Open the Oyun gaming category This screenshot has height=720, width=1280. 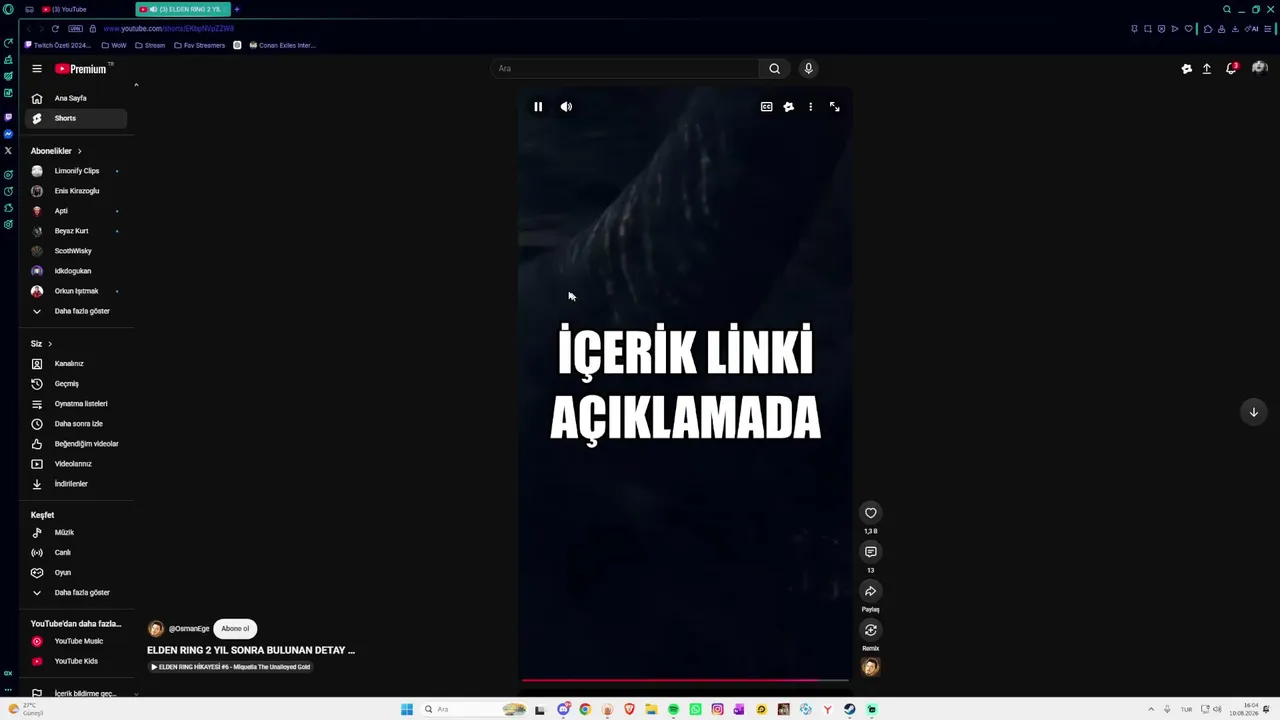pos(78,573)
